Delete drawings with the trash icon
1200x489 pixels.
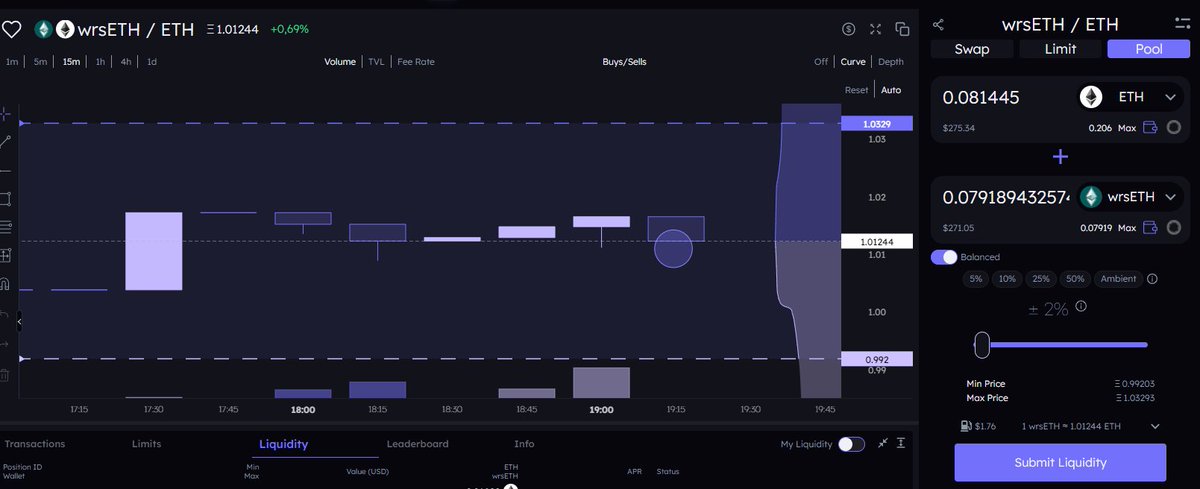(5, 375)
